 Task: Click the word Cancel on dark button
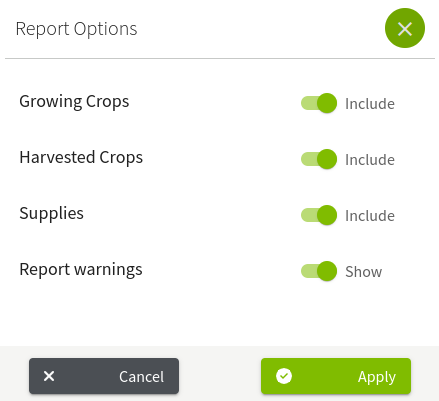pos(142,377)
